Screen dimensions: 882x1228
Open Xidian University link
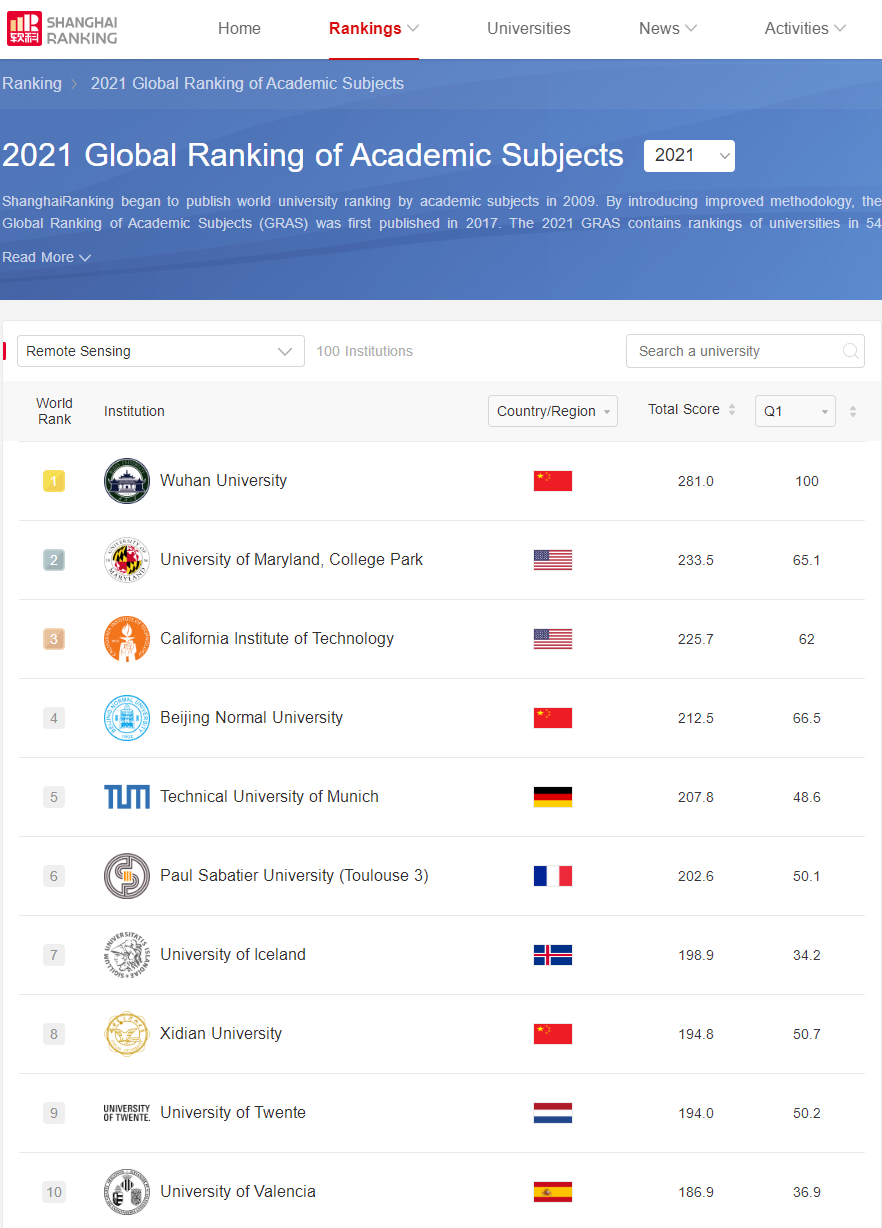coord(221,1033)
